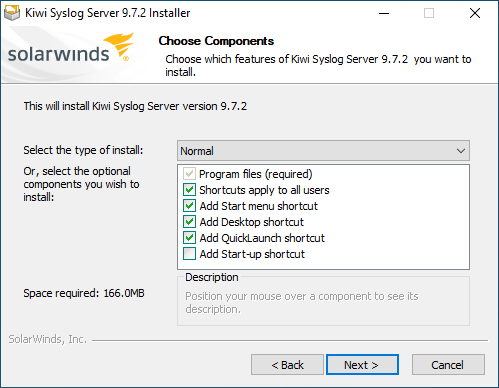
Task: Go back with the < Back button
Action: 287,365
